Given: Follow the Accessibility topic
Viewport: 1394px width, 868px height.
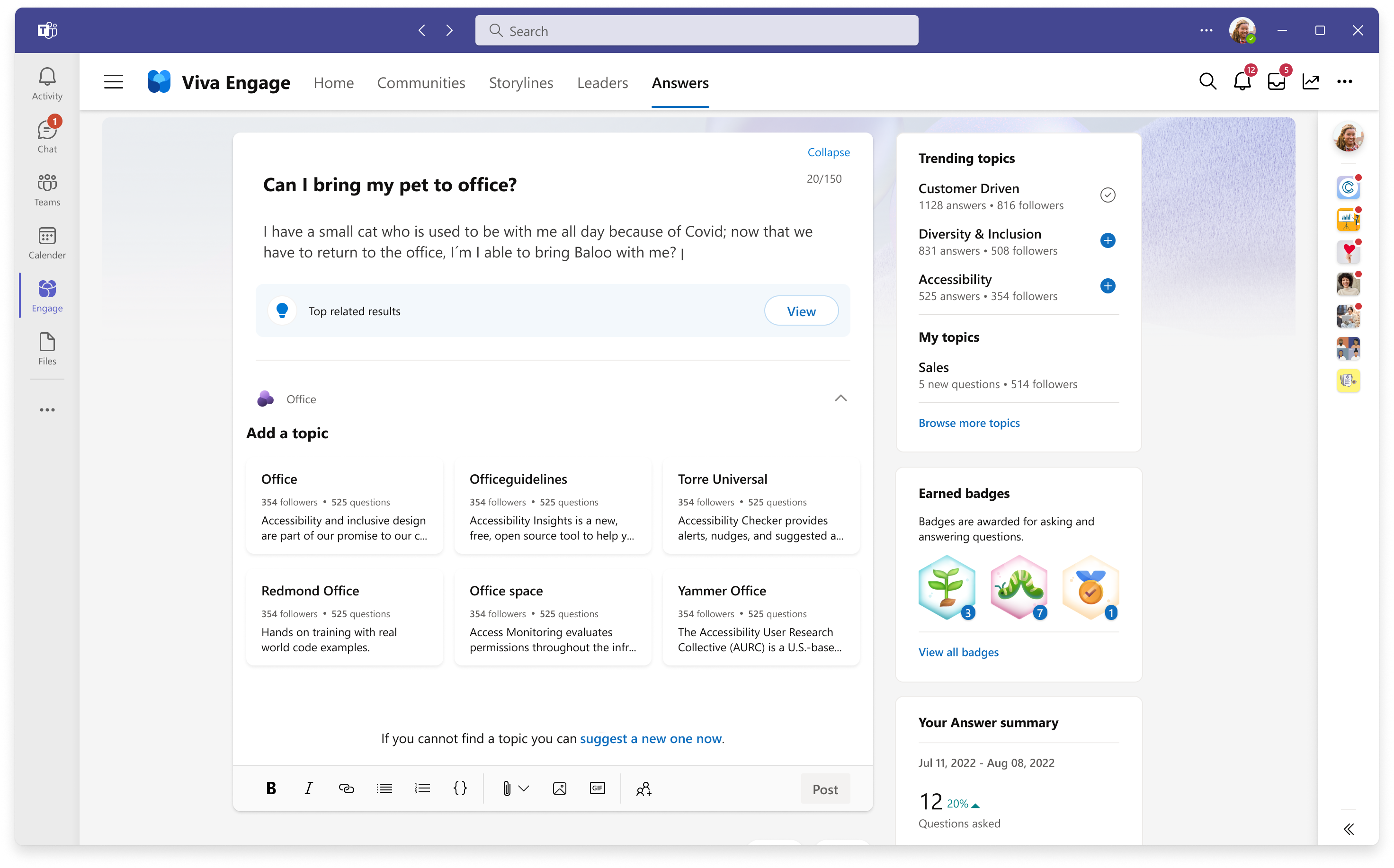Looking at the screenshot, I should tap(1108, 286).
